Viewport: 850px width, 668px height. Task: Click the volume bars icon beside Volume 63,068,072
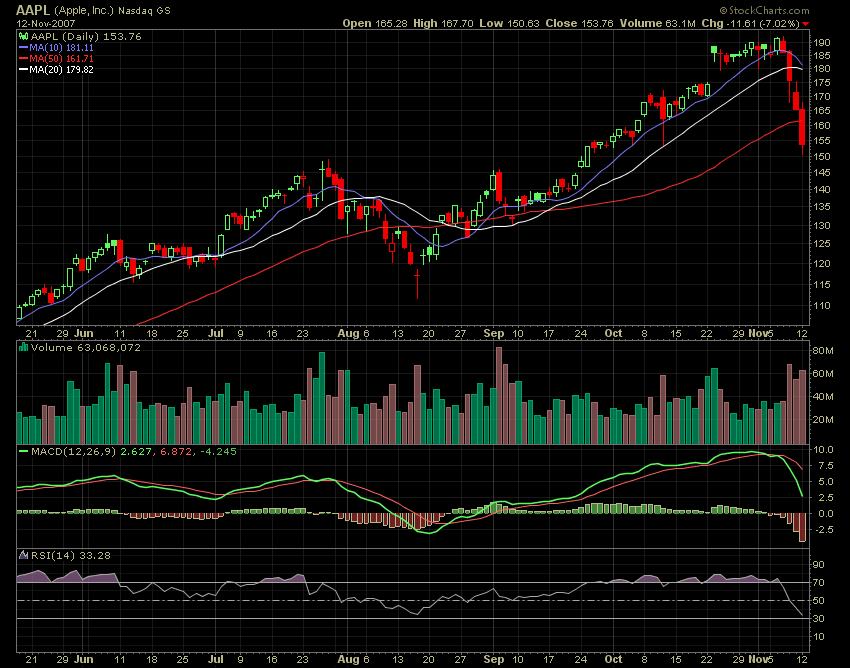23,347
